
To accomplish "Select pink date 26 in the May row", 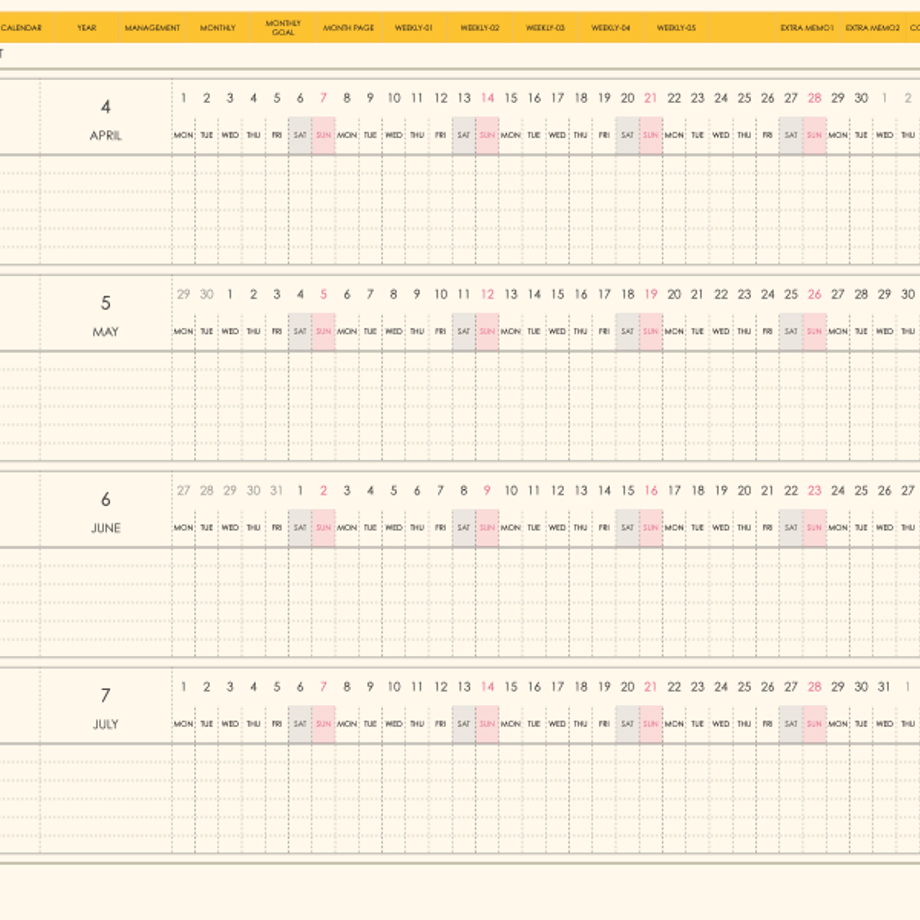I will 814,295.
